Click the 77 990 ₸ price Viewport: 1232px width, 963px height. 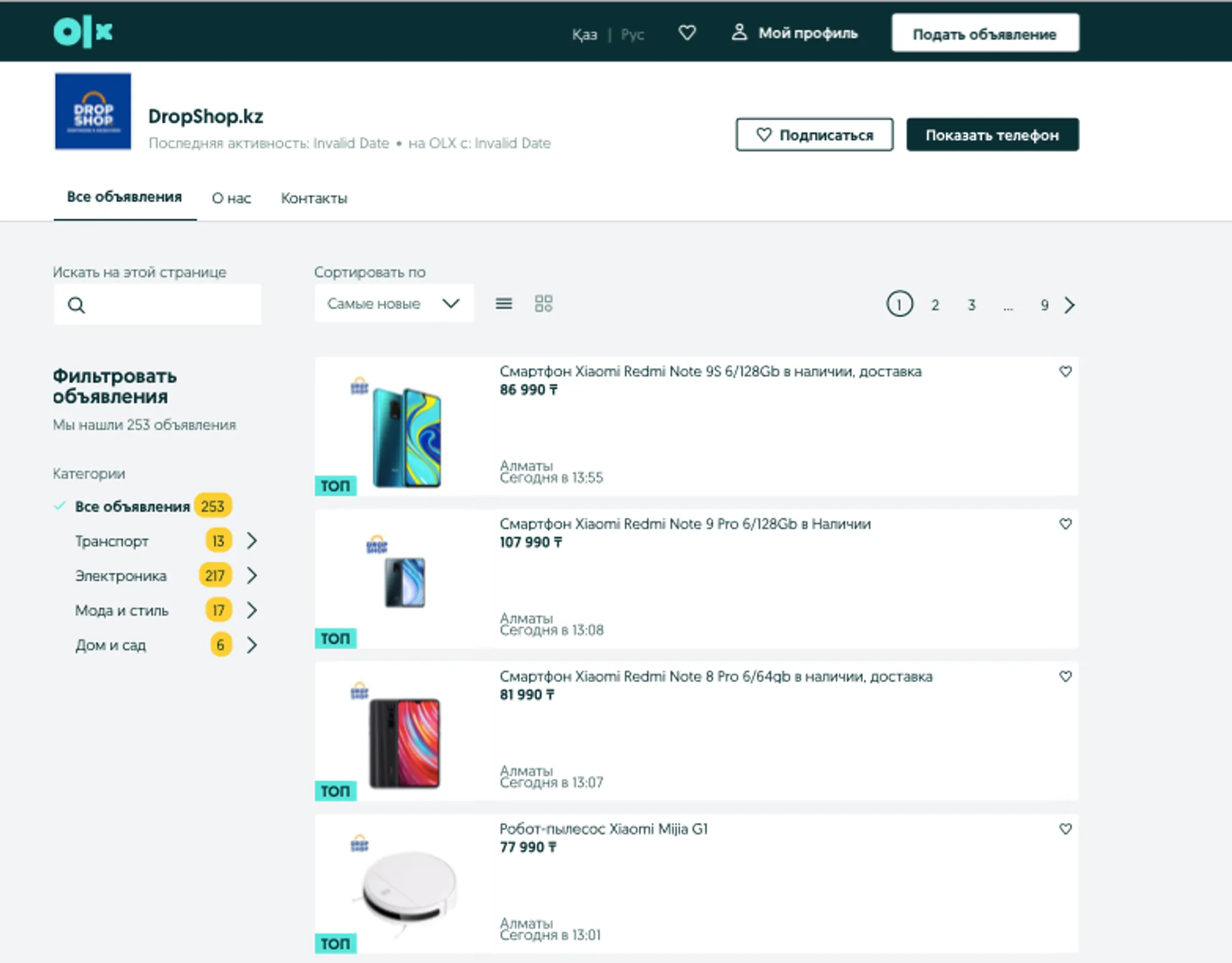(528, 847)
